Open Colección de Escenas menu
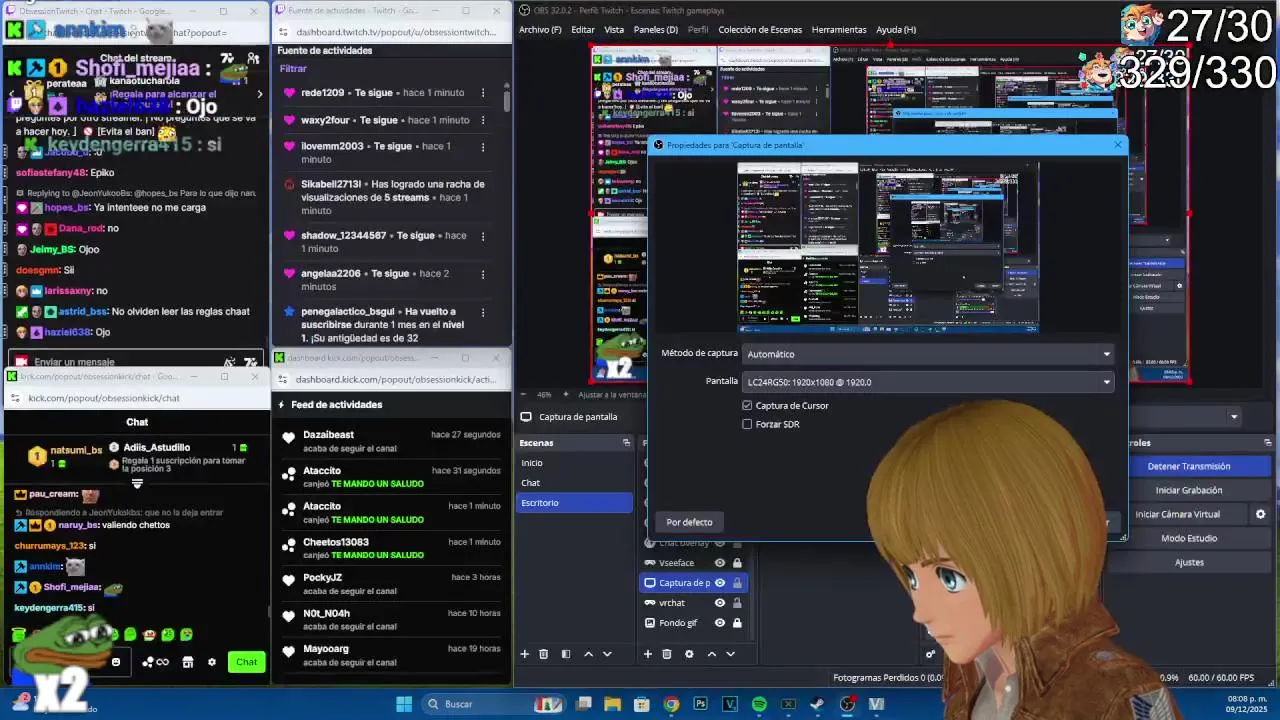 pos(760,30)
